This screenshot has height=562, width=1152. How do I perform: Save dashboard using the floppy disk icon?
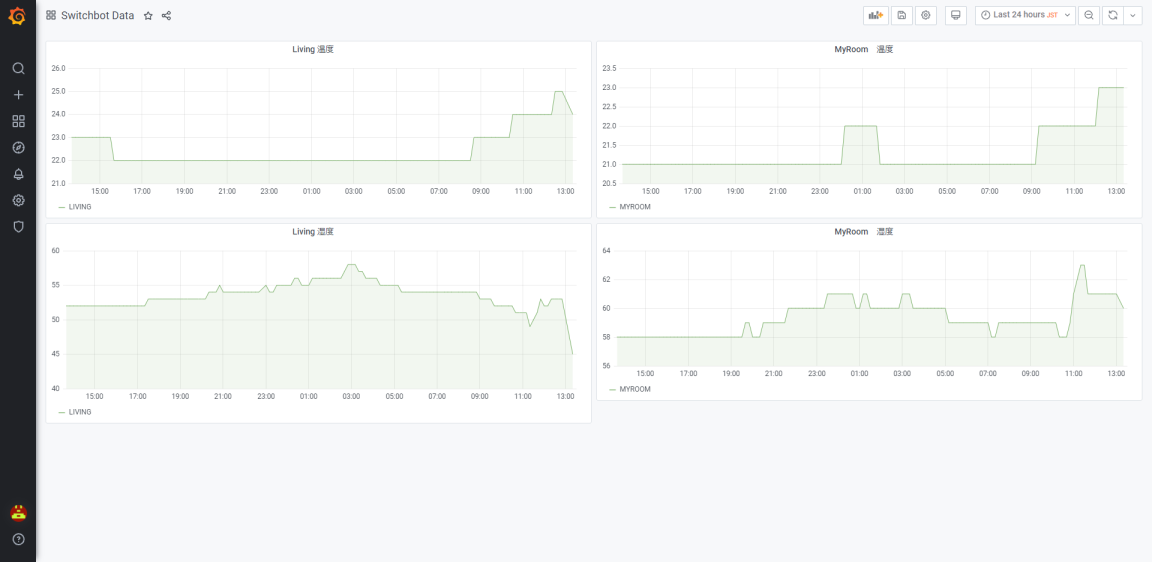[902, 15]
